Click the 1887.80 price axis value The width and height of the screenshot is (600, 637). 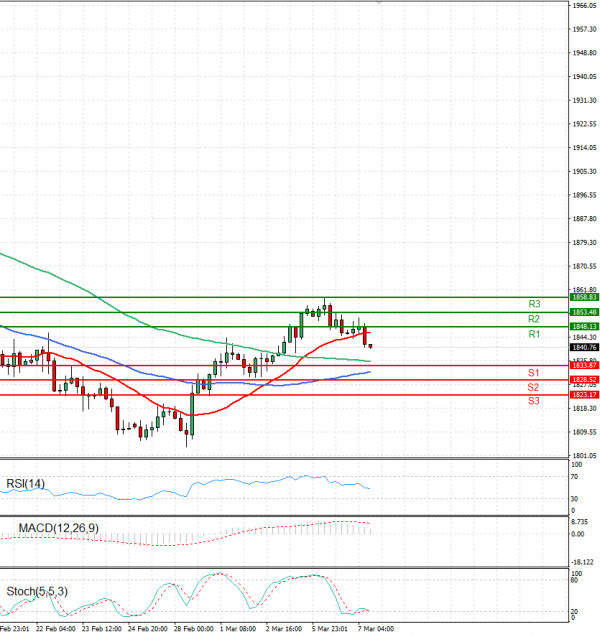coord(584,219)
